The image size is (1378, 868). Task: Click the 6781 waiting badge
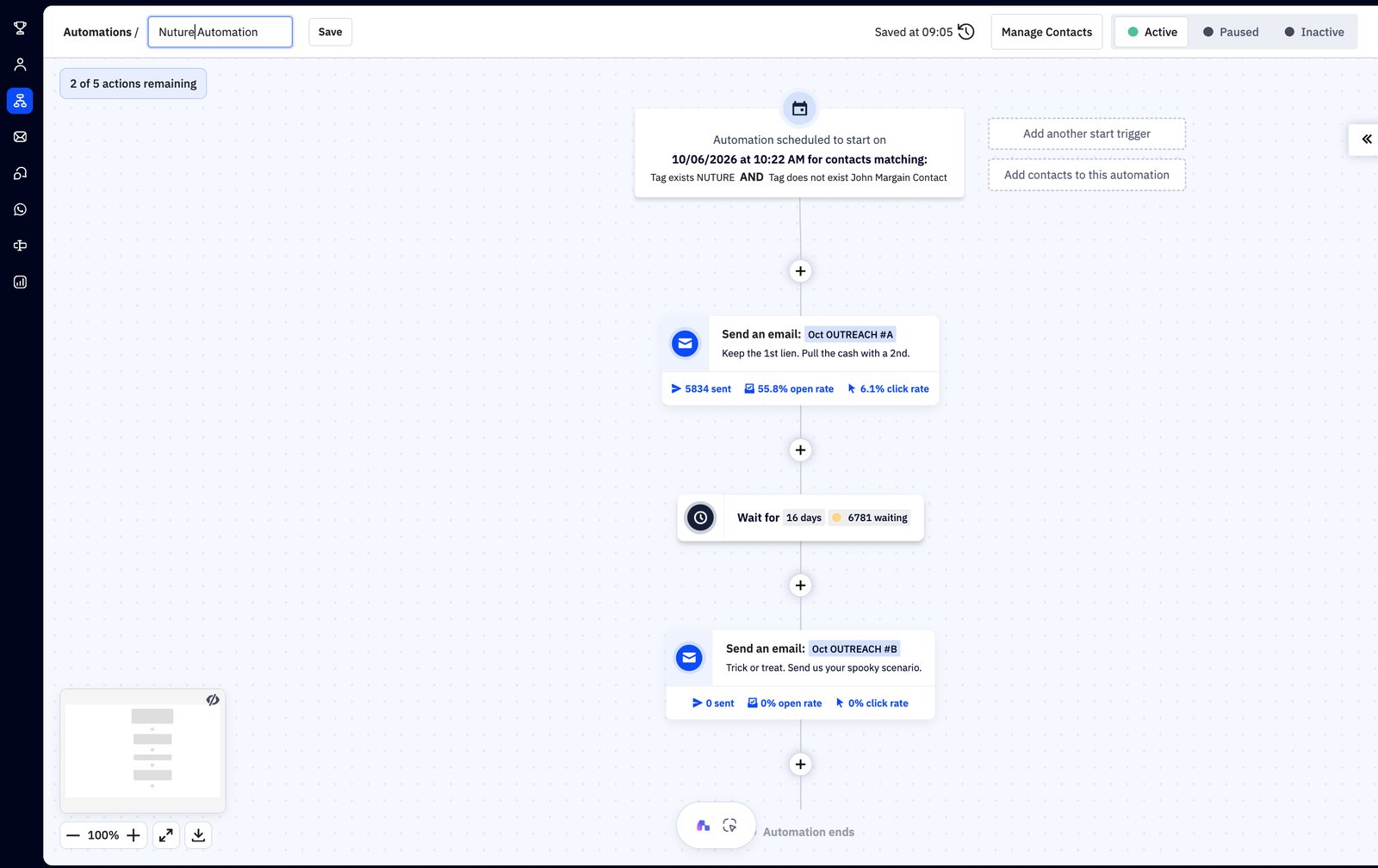click(870, 518)
